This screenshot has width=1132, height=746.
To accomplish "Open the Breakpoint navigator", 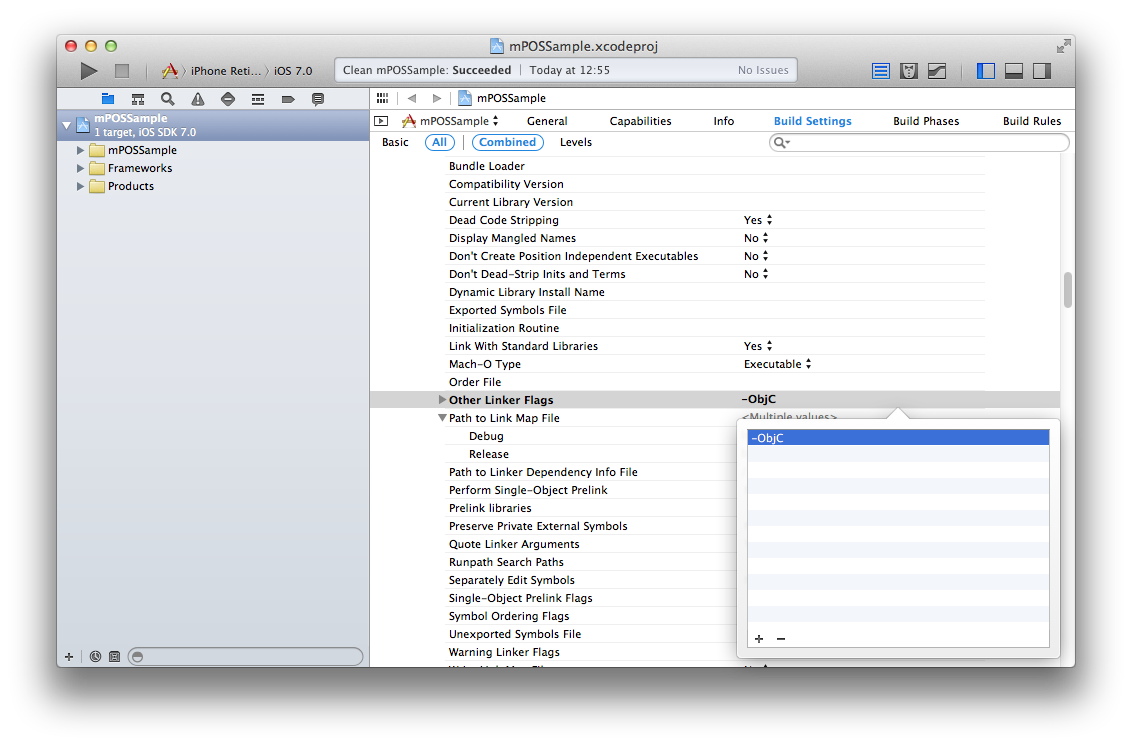I will 288,99.
